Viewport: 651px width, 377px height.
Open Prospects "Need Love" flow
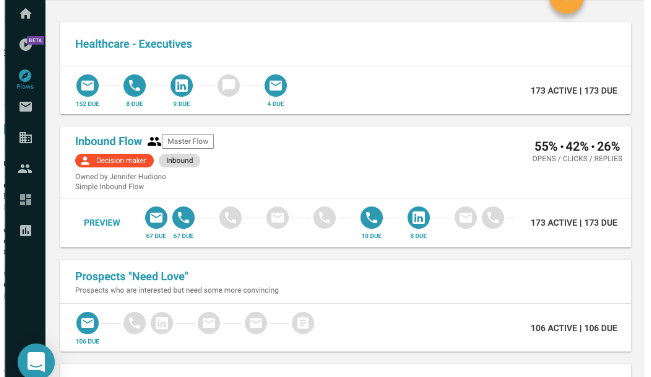[x=132, y=276]
